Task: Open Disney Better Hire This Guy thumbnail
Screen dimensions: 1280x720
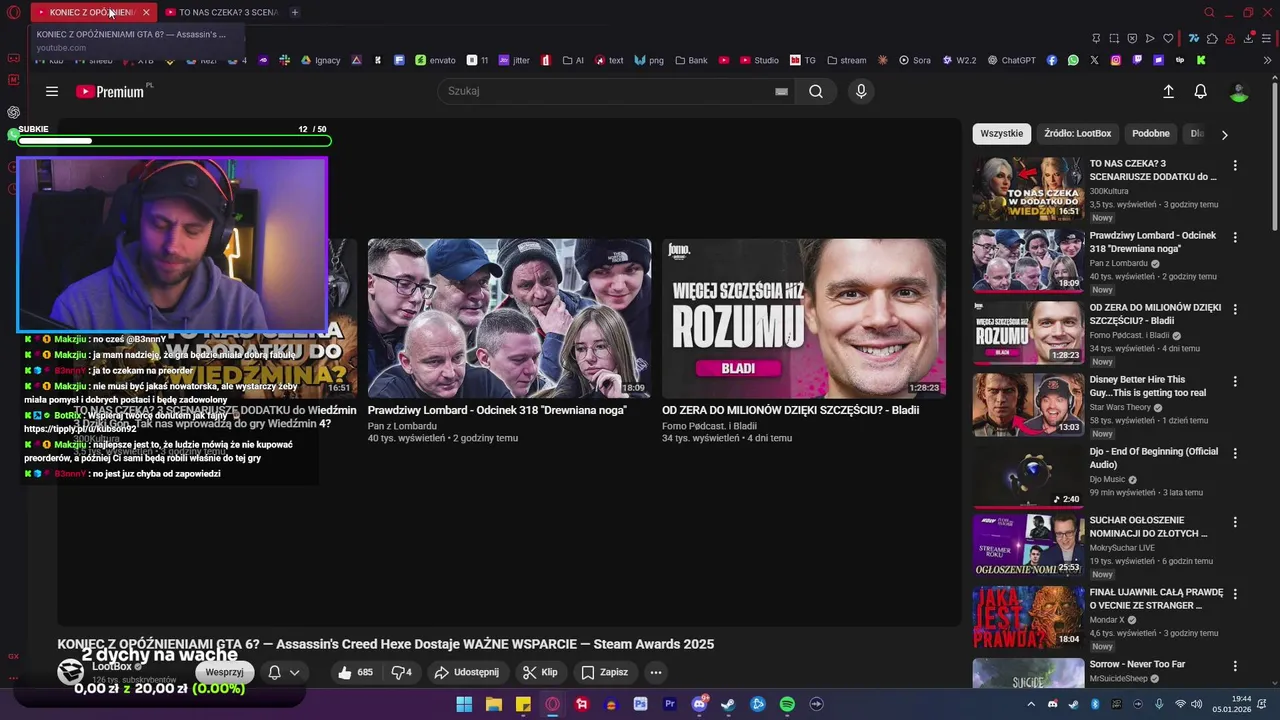Action: tap(1028, 404)
